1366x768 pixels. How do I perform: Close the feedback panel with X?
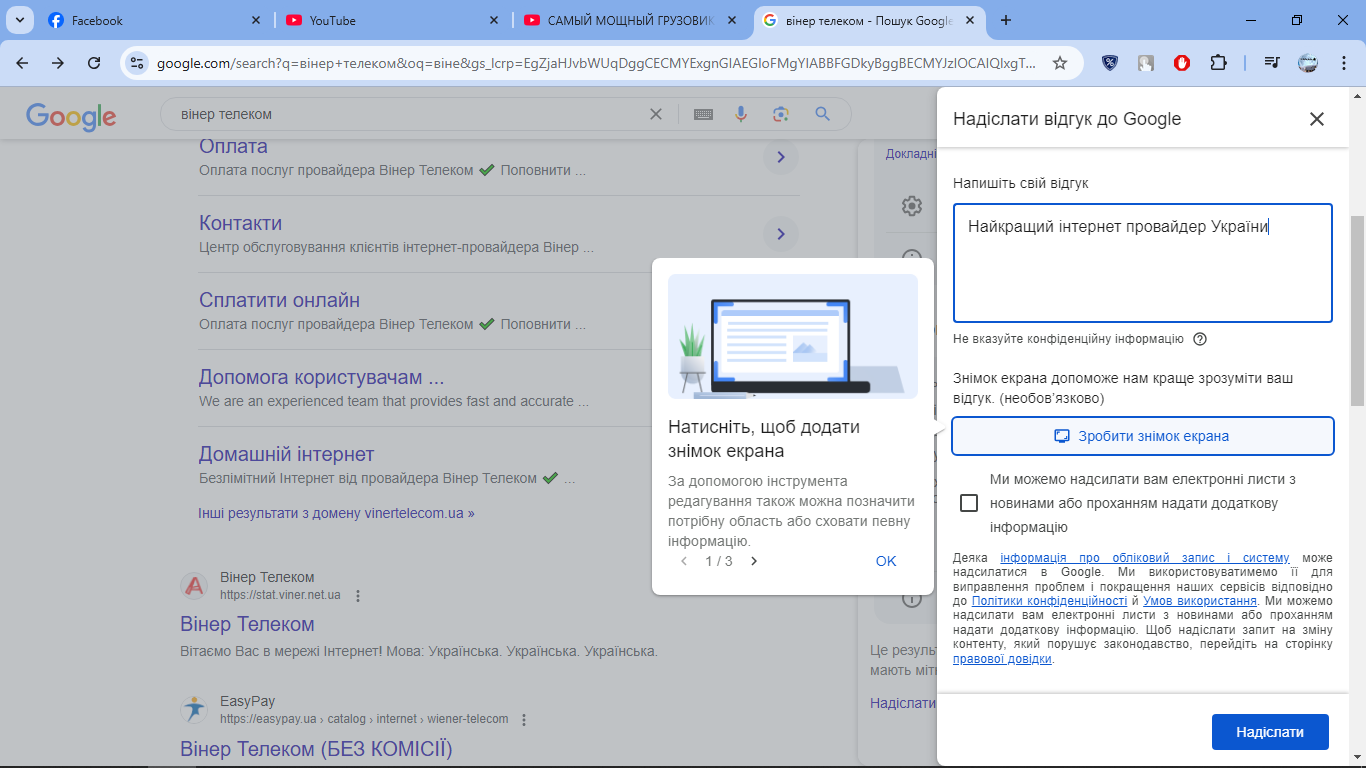[x=1317, y=119]
